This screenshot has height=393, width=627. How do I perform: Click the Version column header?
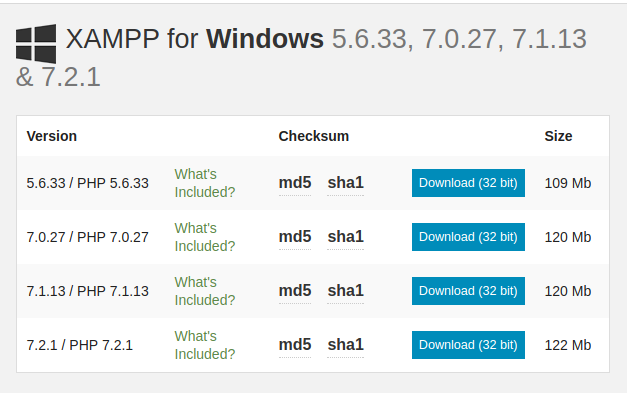(x=52, y=136)
